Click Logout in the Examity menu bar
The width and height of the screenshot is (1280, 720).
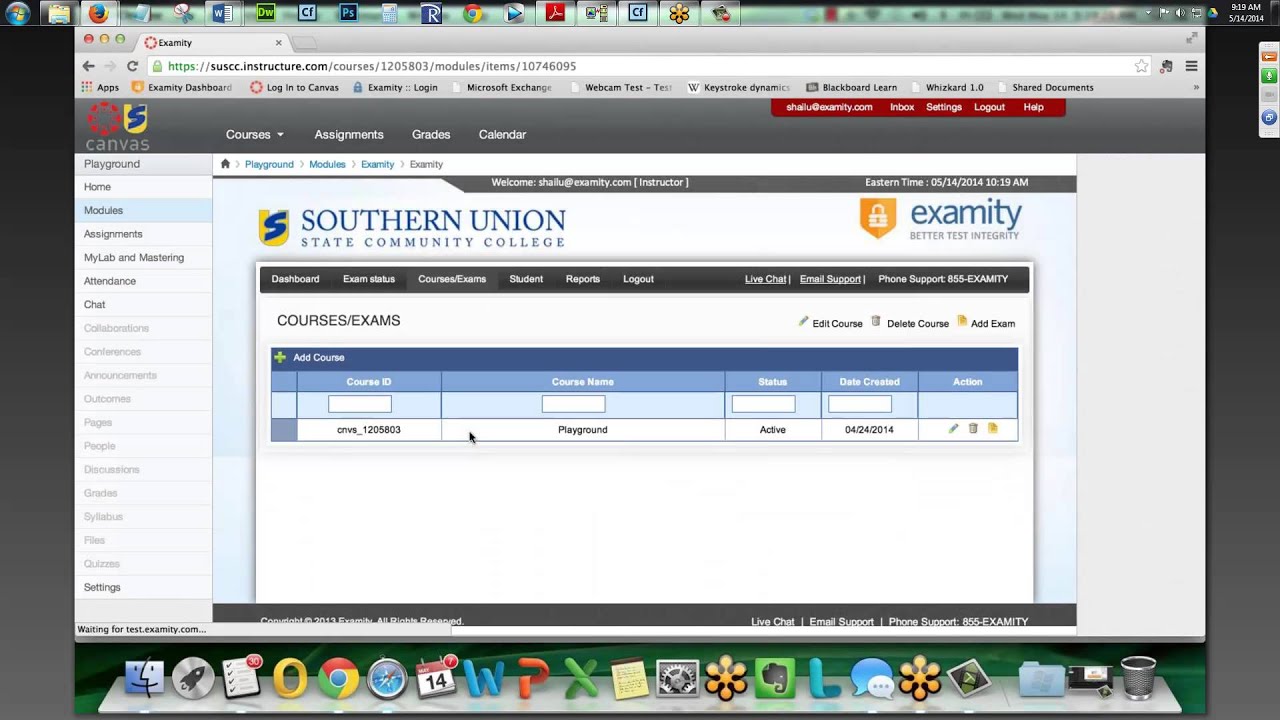(638, 279)
